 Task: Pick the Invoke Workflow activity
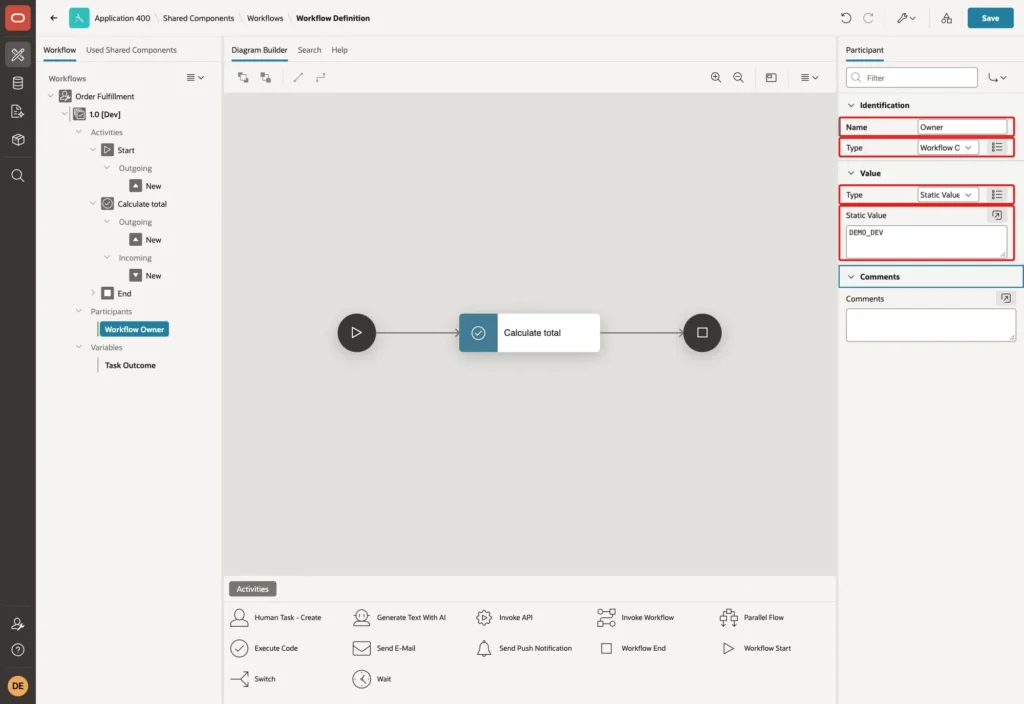pos(635,617)
